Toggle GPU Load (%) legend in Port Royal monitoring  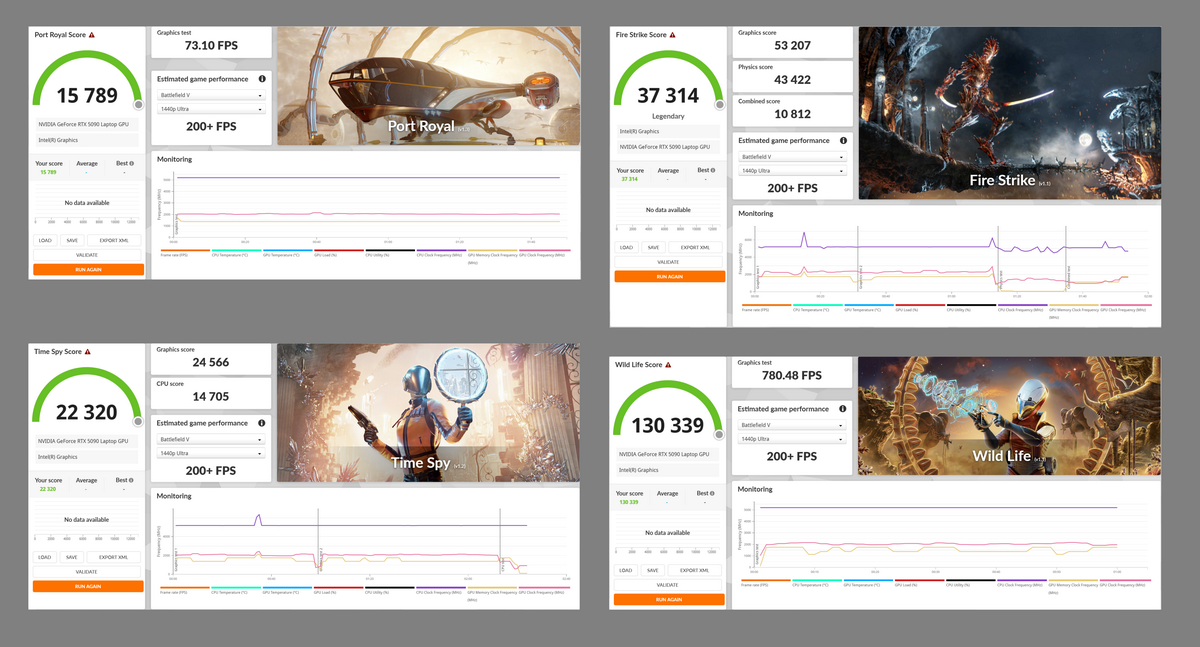tap(338, 254)
